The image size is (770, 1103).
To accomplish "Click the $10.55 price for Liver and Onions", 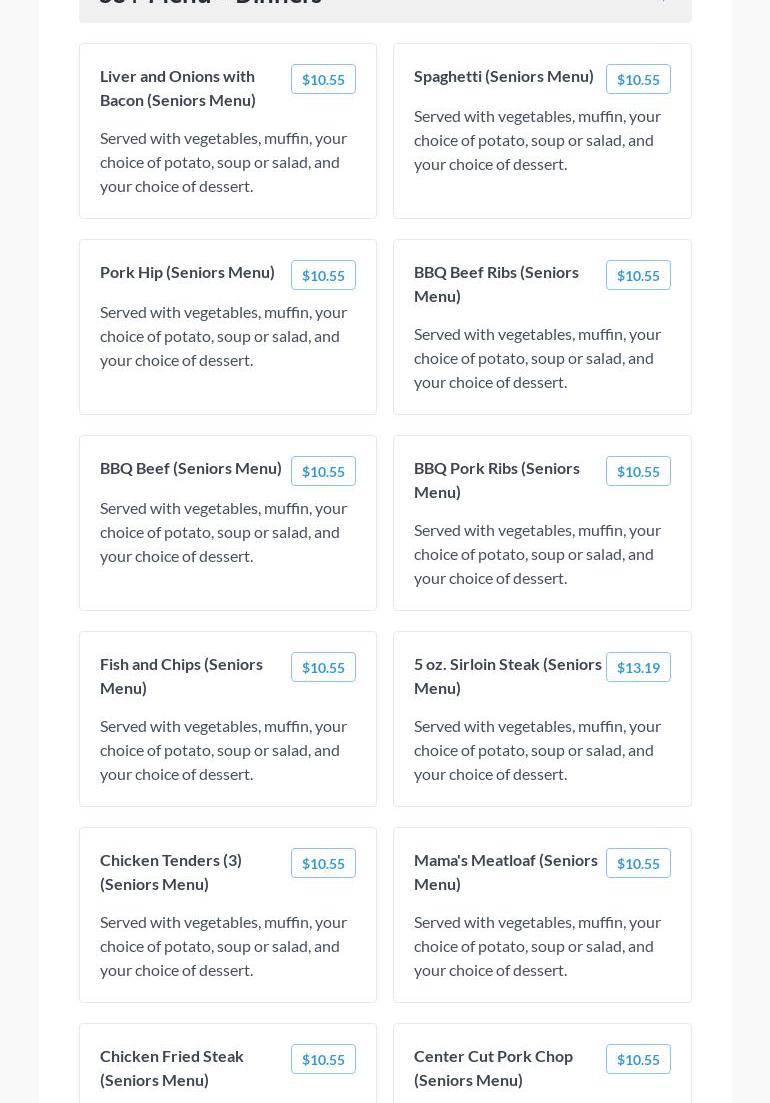I will pyautogui.click(x=323, y=80).
